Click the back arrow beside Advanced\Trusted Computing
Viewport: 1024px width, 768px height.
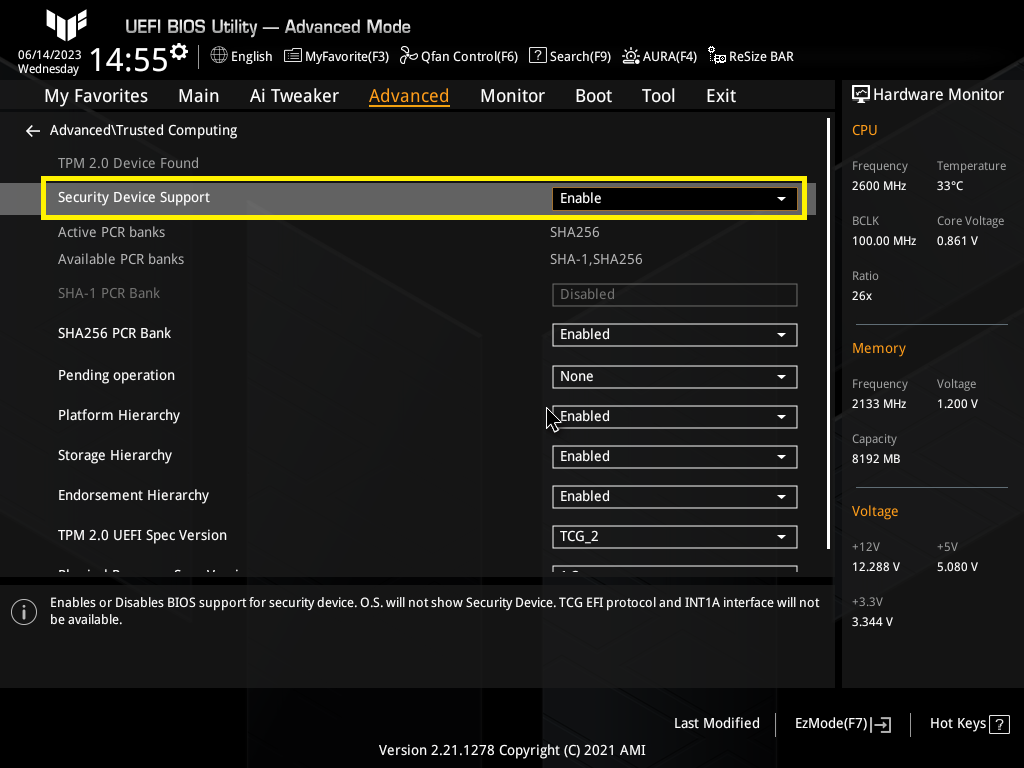point(33,131)
